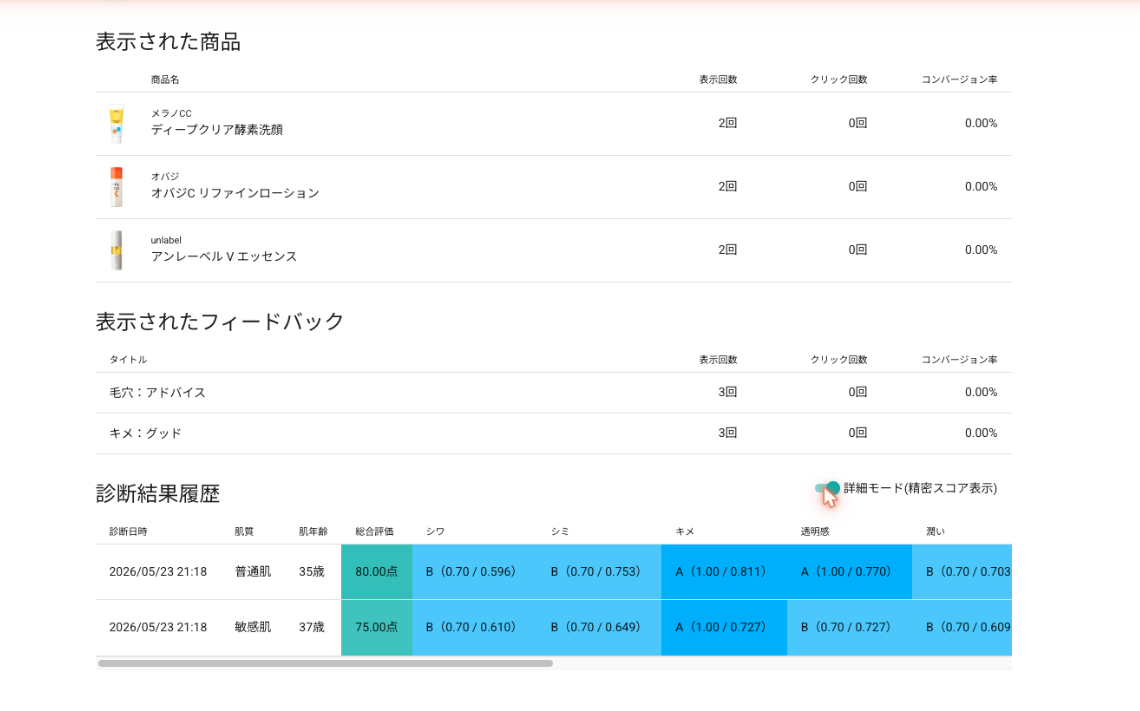Click the 37歳 skin age cell
This screenshot has width=1140, height=711.
311,627
